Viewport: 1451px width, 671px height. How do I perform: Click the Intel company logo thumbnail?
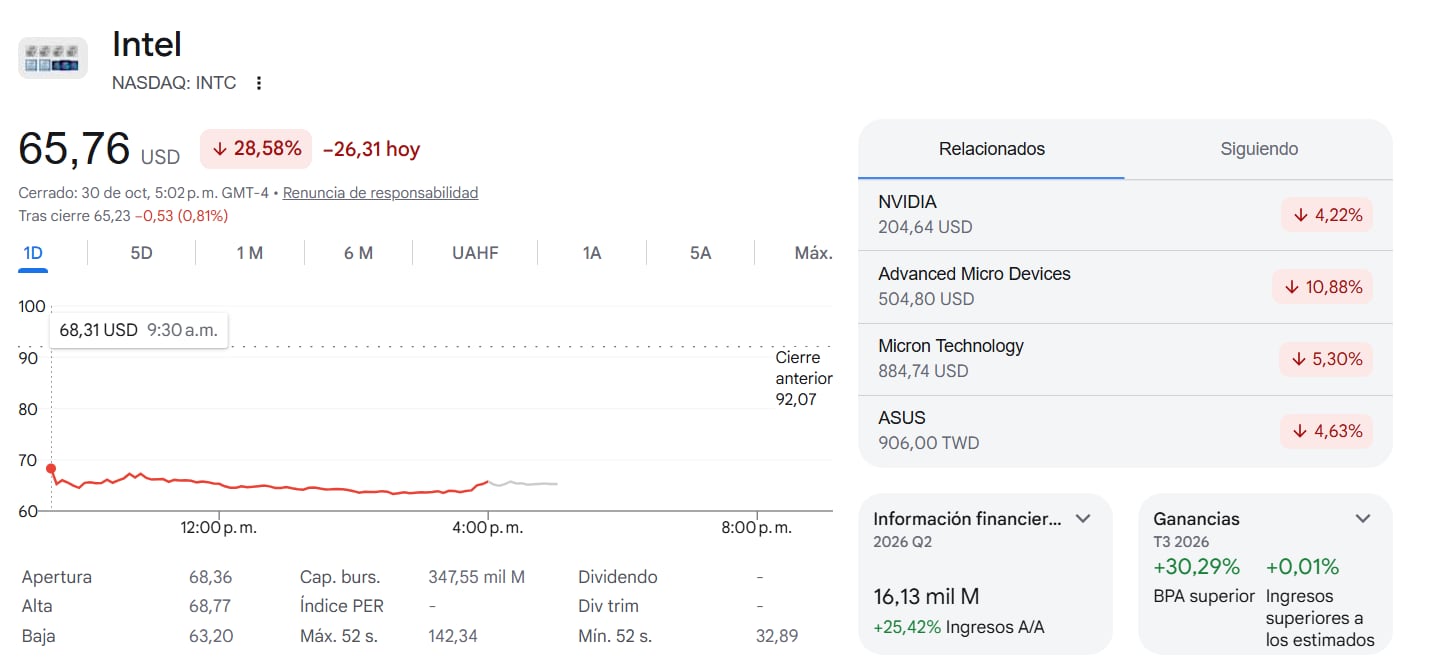click(53, 58)
